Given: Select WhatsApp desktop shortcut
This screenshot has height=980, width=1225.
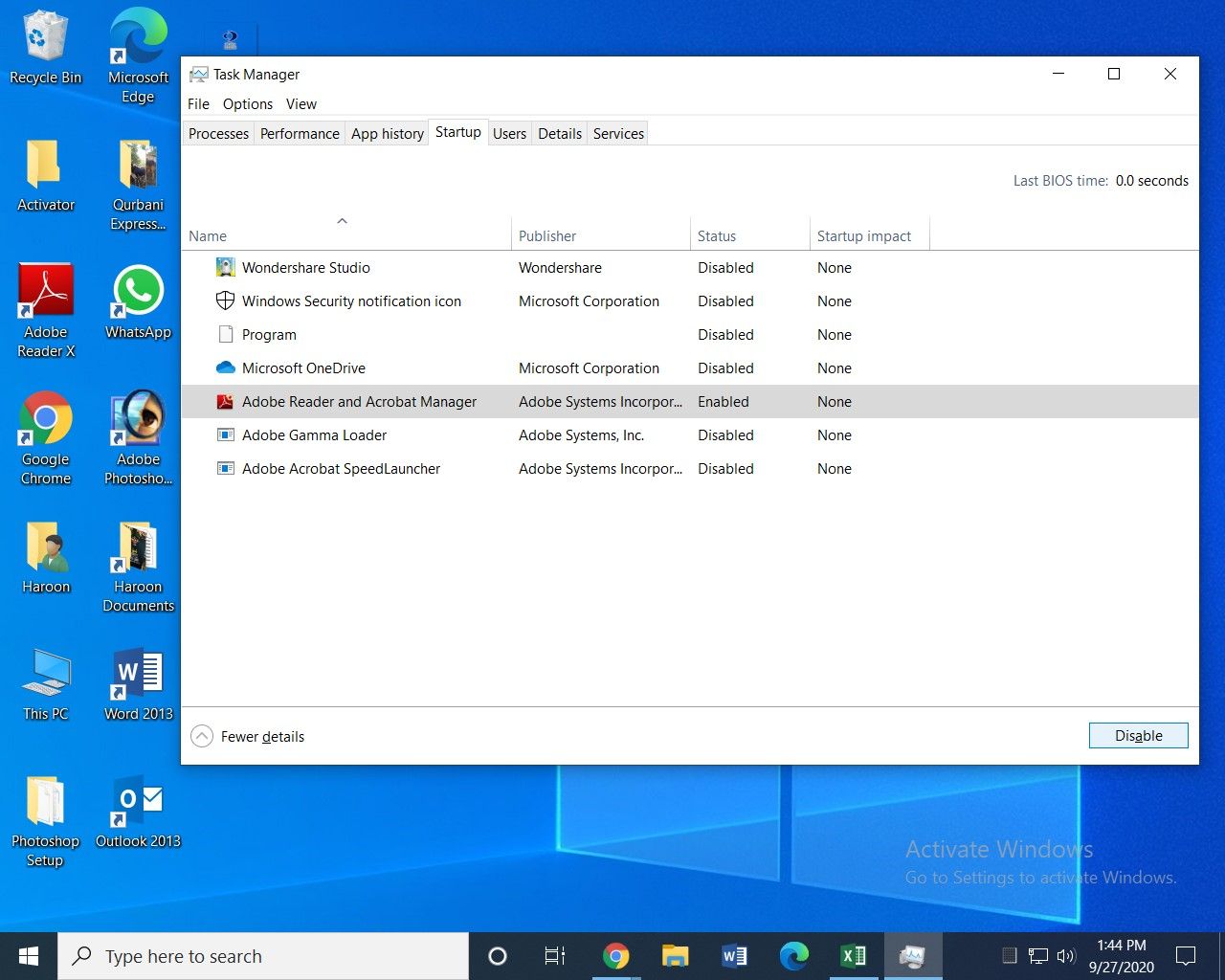Looking at the screenshot, I should 138,302.
